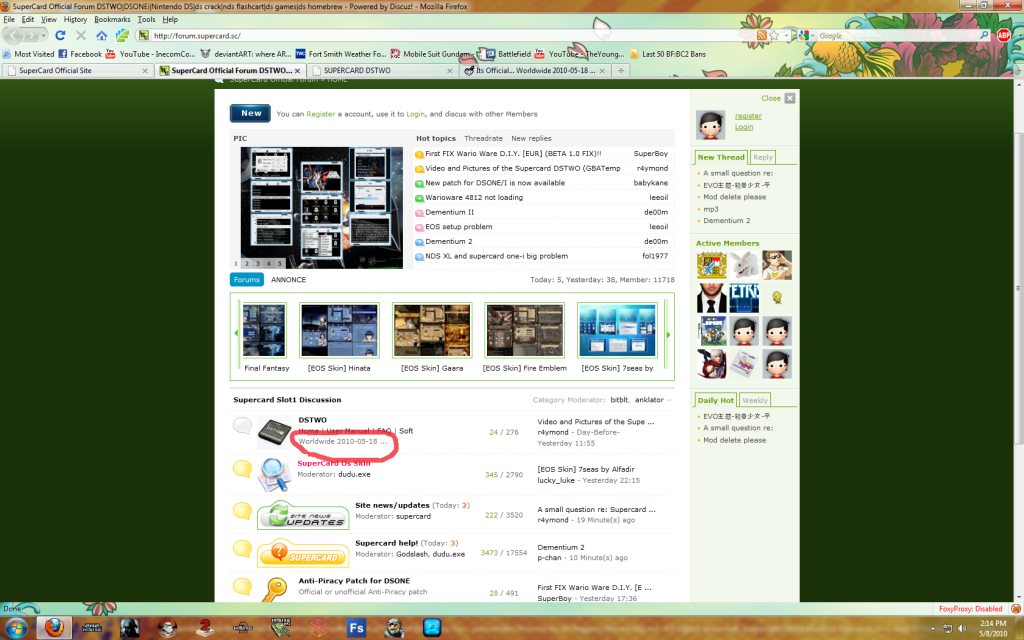Click mp3 in New Thread list
The width and height of the screenshot is (1024, 640).
(x=711, y=209)
